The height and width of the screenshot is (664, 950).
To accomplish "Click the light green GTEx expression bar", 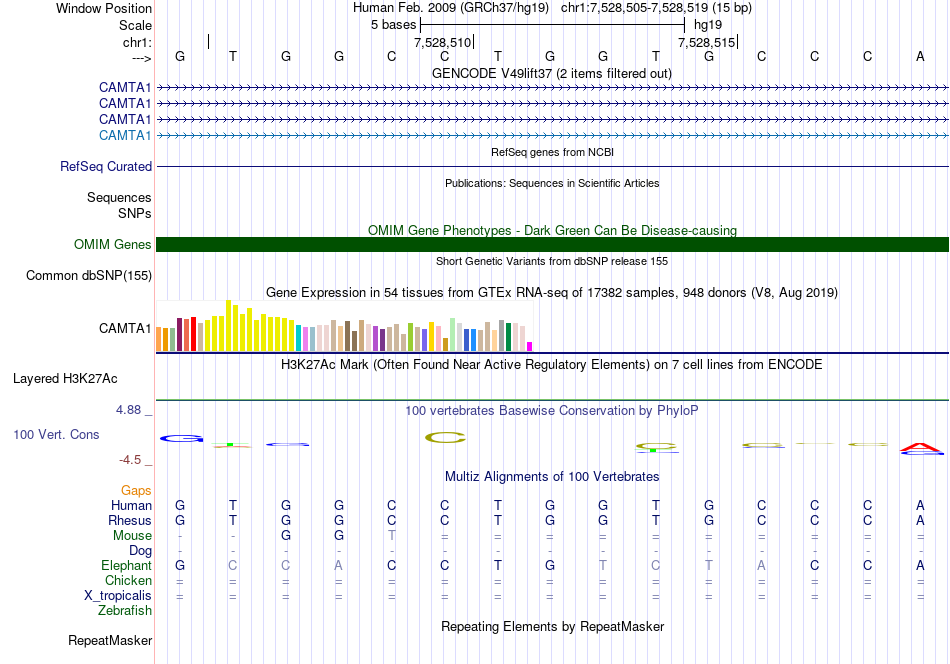I will tap(452, 334).
